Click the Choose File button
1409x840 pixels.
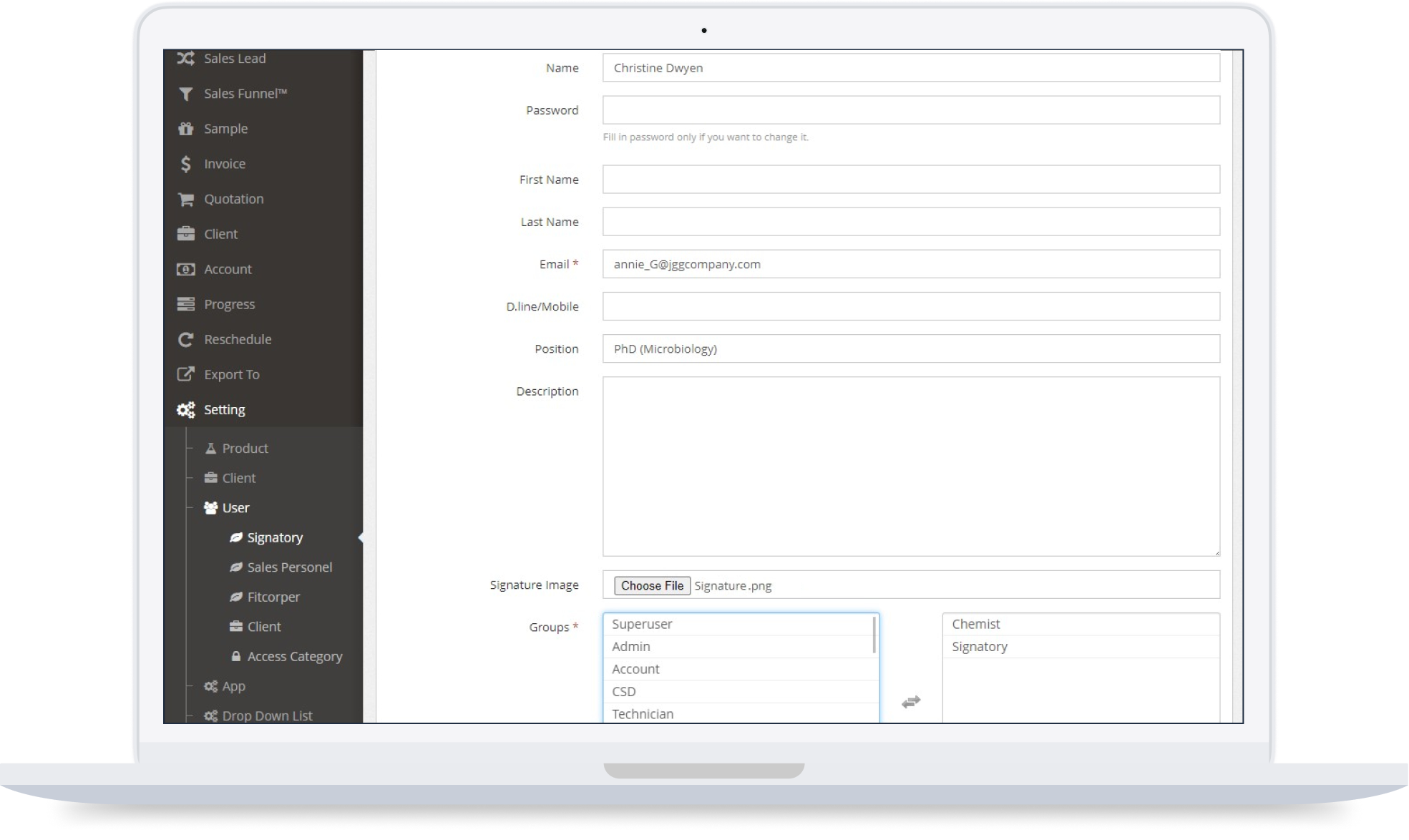(x=652, y=586)
